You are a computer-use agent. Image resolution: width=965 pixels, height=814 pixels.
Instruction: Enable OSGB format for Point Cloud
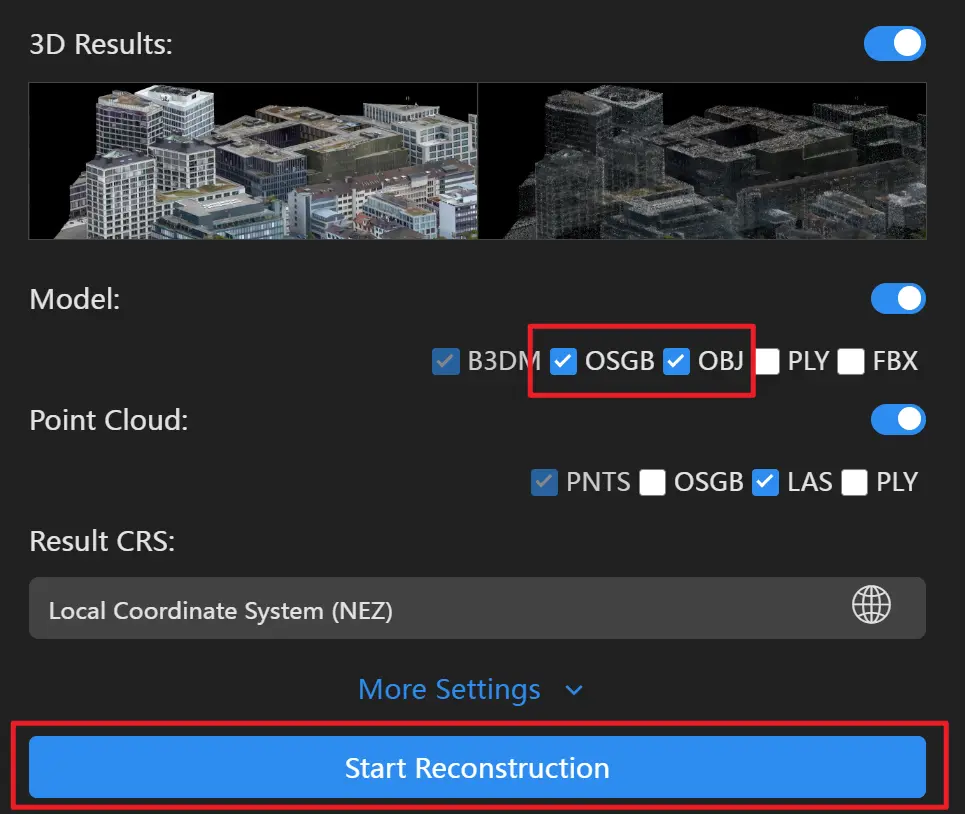[x=653, y=483]
